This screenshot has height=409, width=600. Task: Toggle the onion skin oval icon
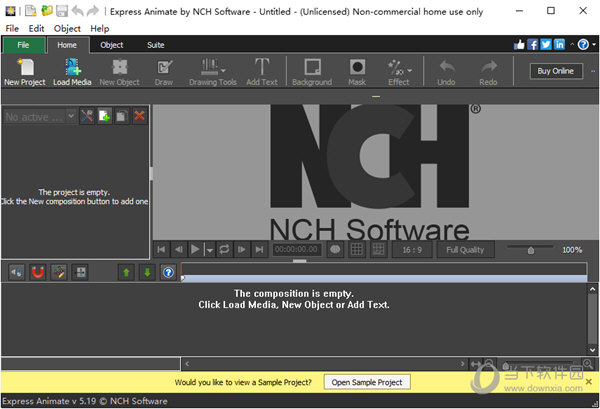point(335,250)
